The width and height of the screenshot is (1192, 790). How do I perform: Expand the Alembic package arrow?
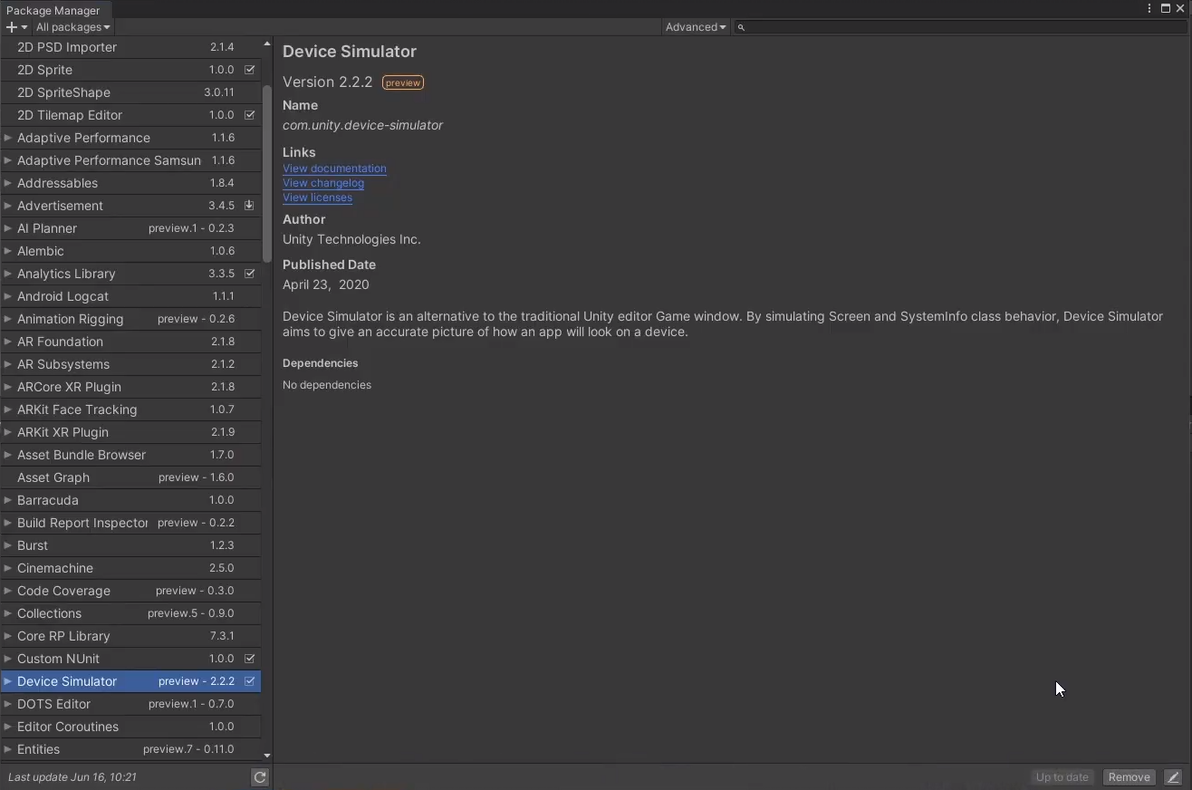(8, 251)
